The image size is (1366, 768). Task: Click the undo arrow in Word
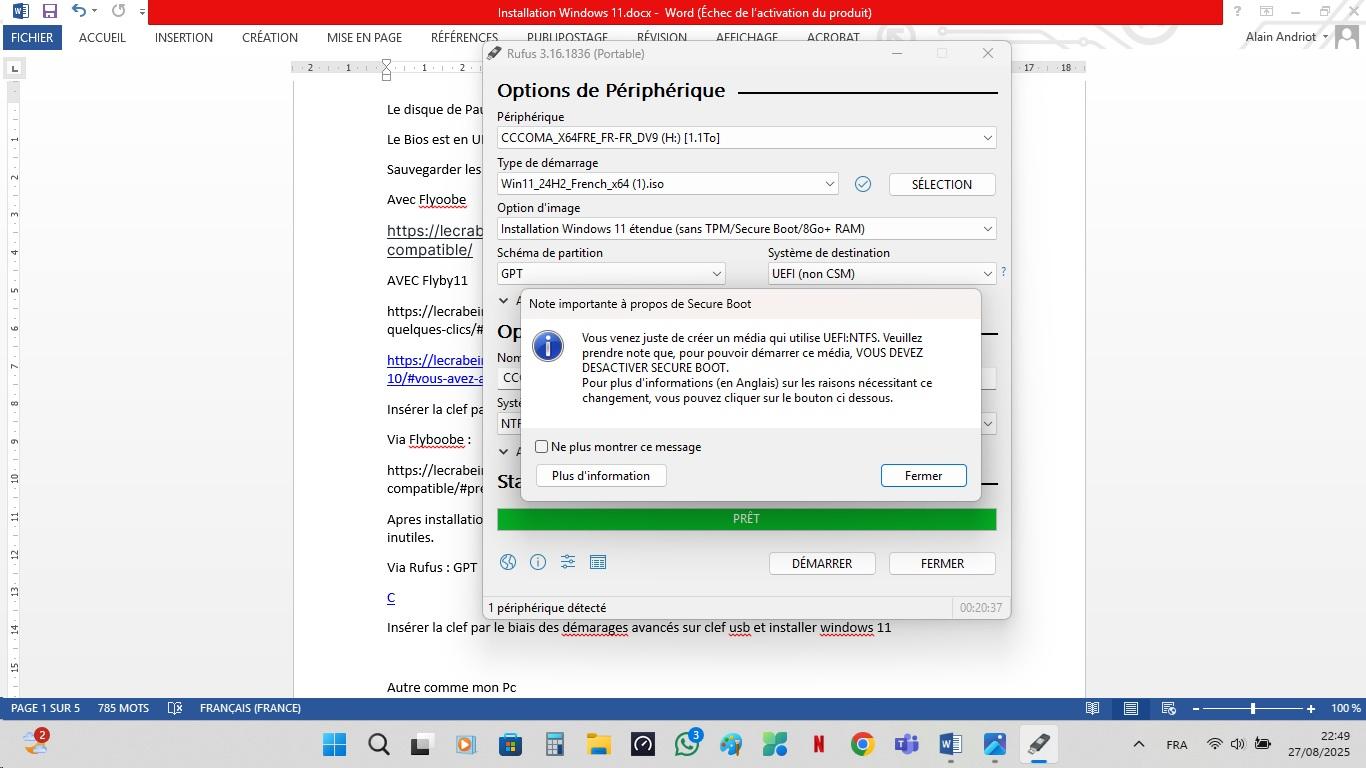(x=78, y=11)
